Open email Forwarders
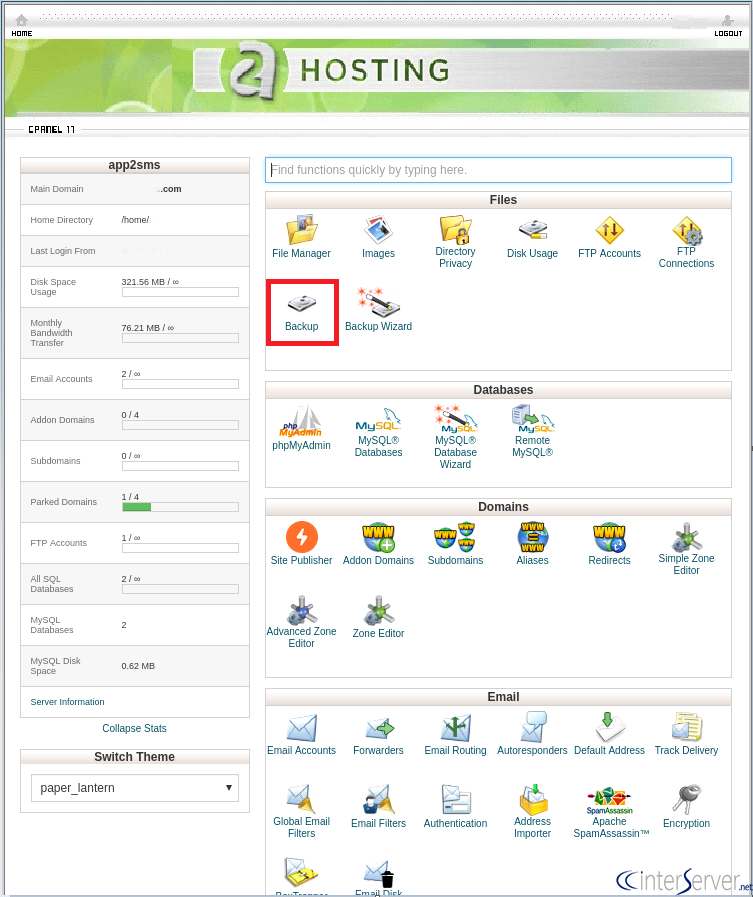The image size is (753, 897). coord(378,735)
